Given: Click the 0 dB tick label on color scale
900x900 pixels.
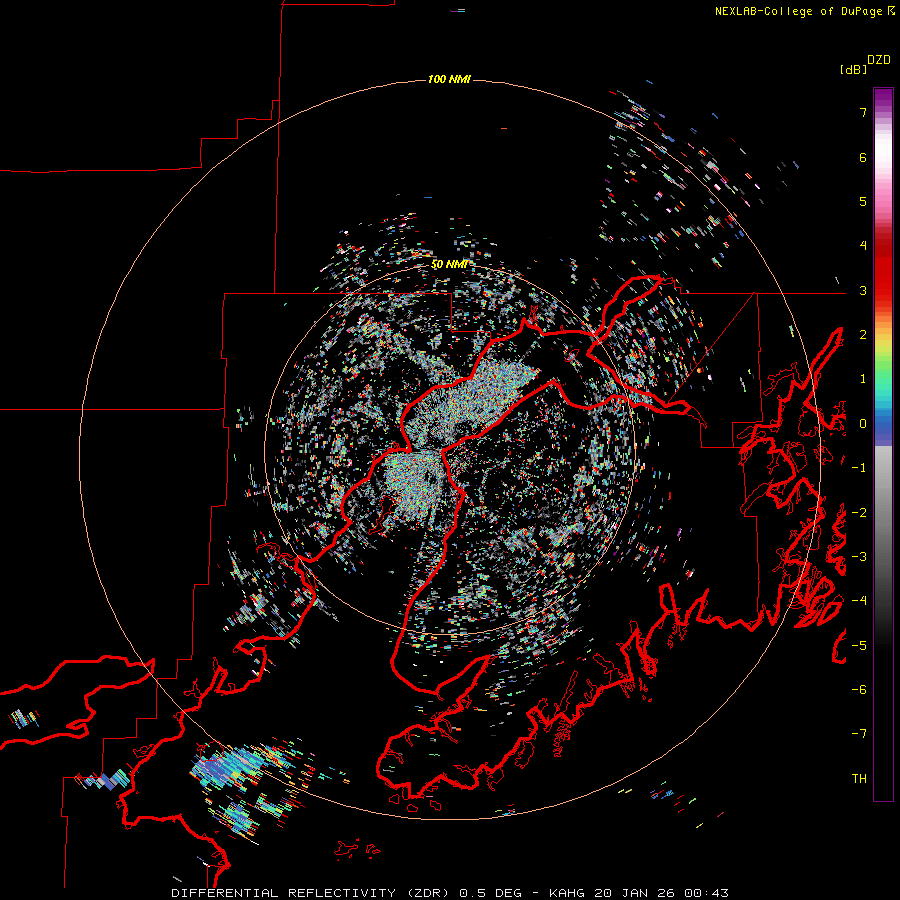Looking at the screenshot, I should (x=863, y=424).
